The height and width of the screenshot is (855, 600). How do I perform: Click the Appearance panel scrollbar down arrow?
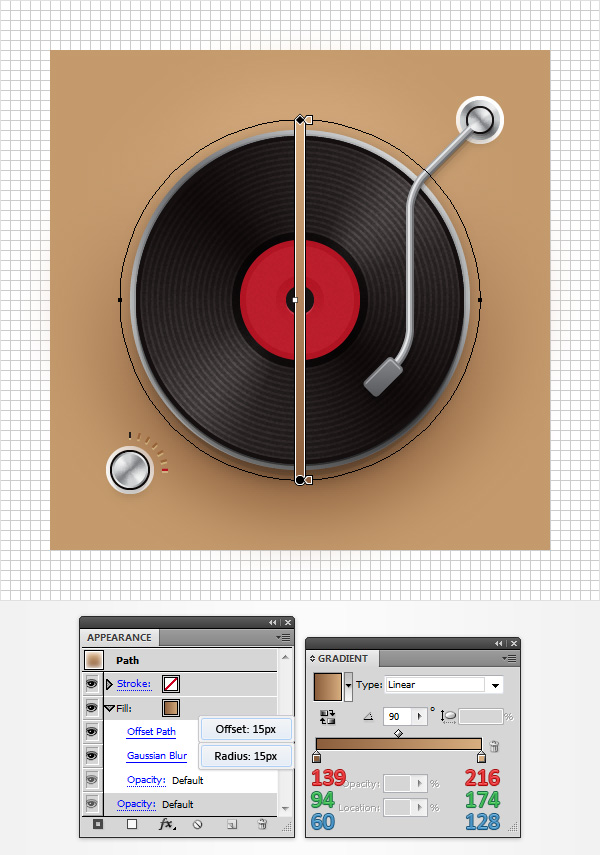(x=286, y=809)
